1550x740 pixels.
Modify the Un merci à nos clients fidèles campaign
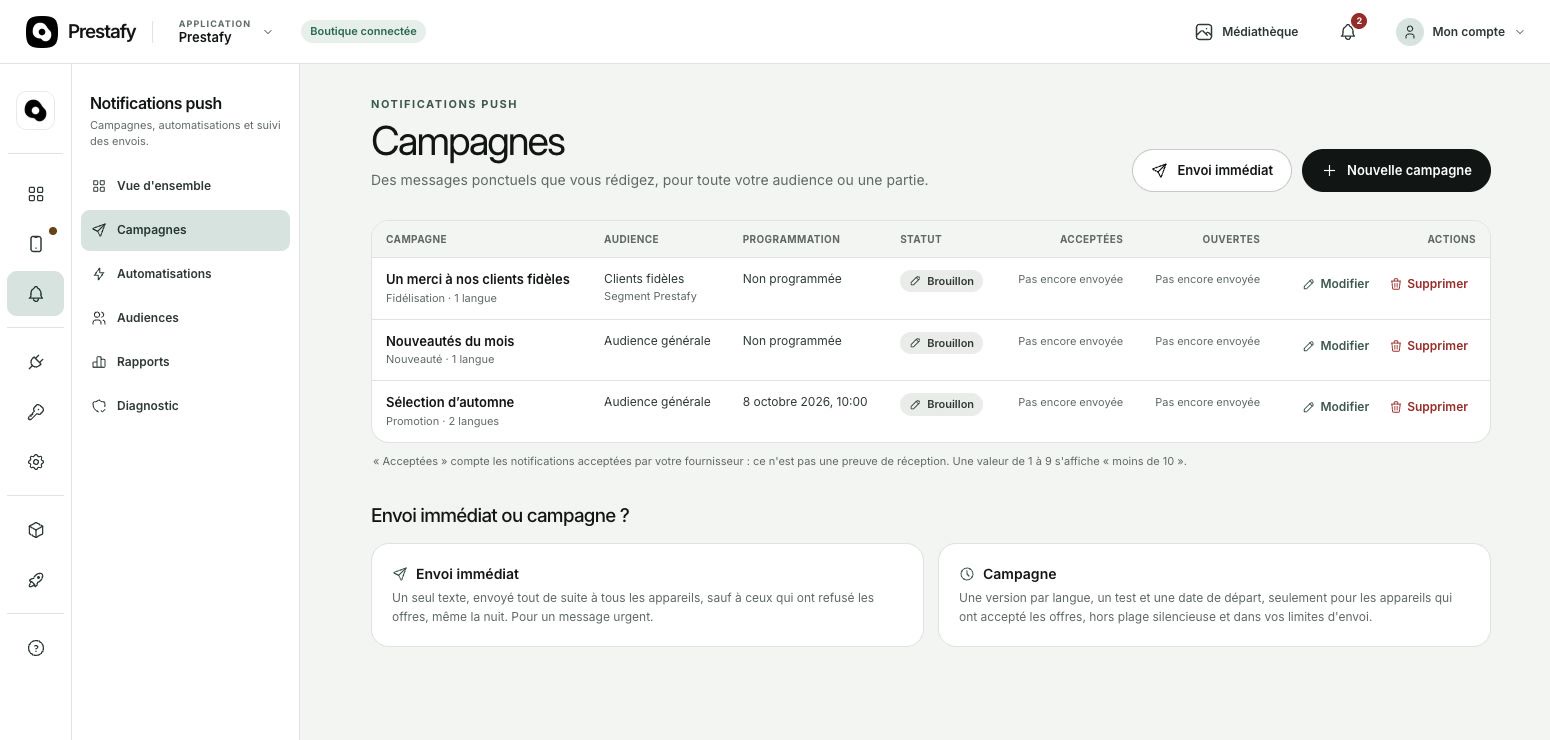(1335, 284)
